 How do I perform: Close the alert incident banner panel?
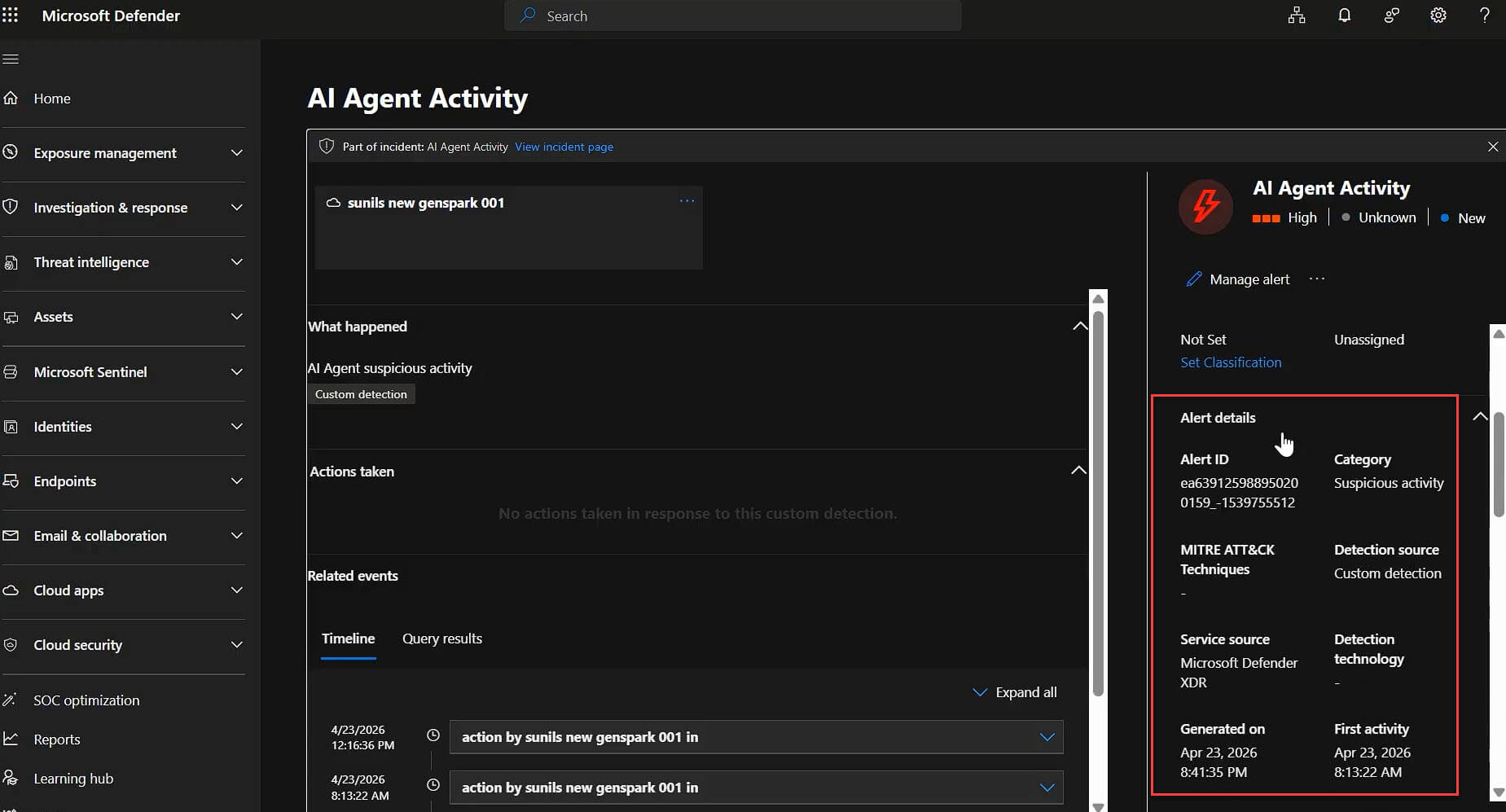(1493, 147)
